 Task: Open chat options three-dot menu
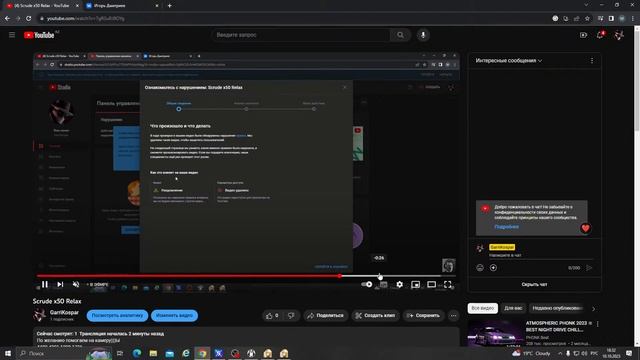point(592,60)
